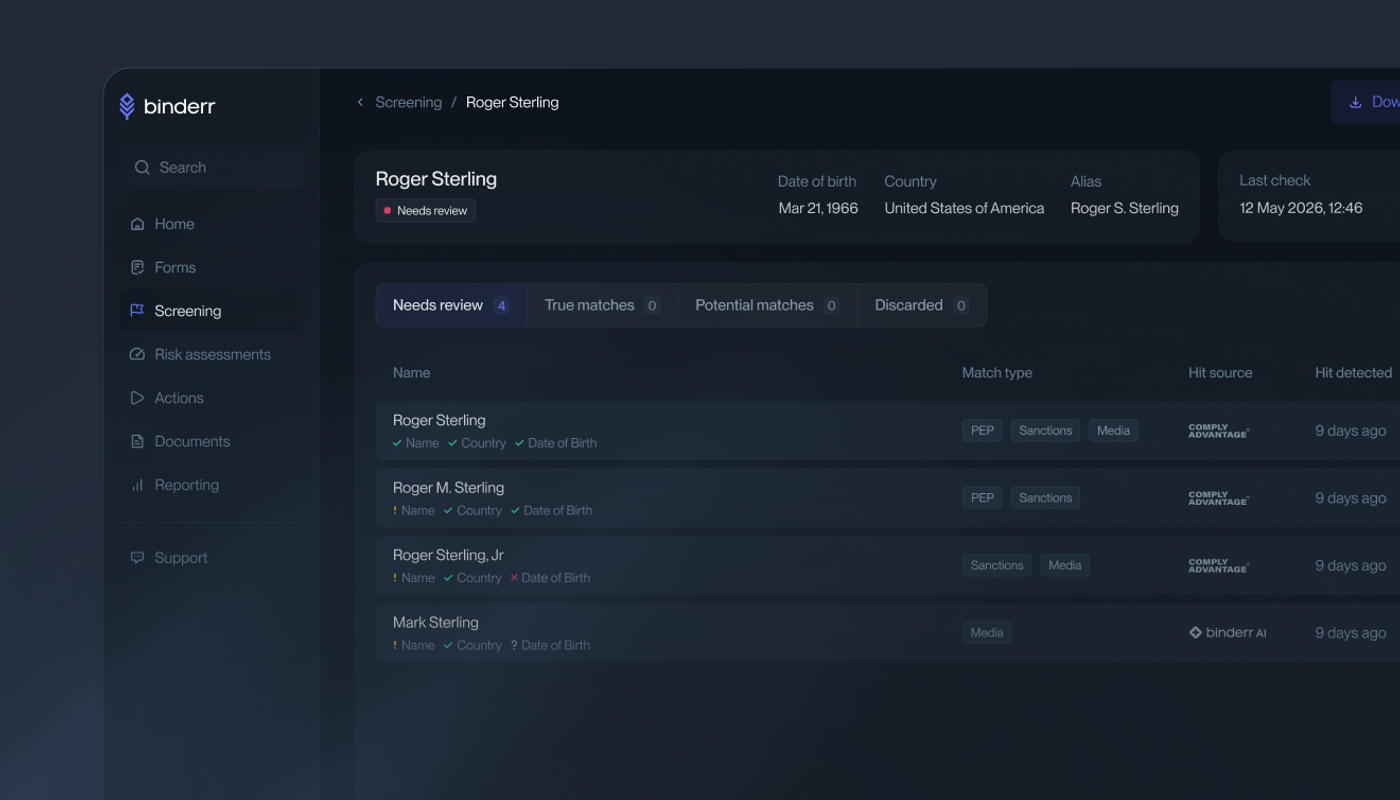The width and height of the screenshot is (1400, 800).
Task: Switch to the True matches tab
Action: [602, 305]
